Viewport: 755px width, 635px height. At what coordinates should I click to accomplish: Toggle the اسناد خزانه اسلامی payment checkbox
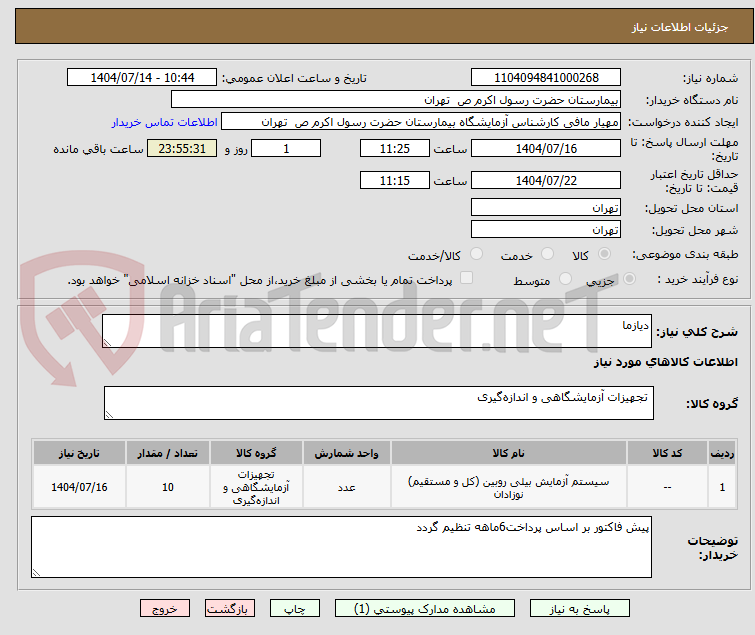[466, 278]
